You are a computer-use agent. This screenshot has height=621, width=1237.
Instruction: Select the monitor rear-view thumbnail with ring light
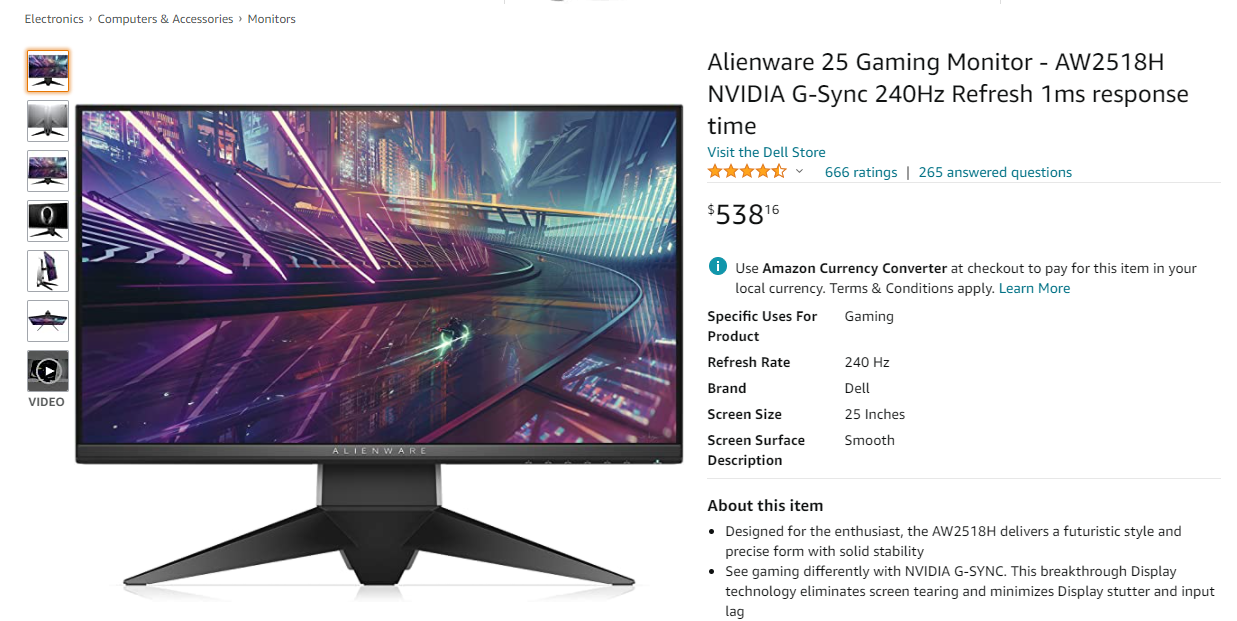(48, 221)
